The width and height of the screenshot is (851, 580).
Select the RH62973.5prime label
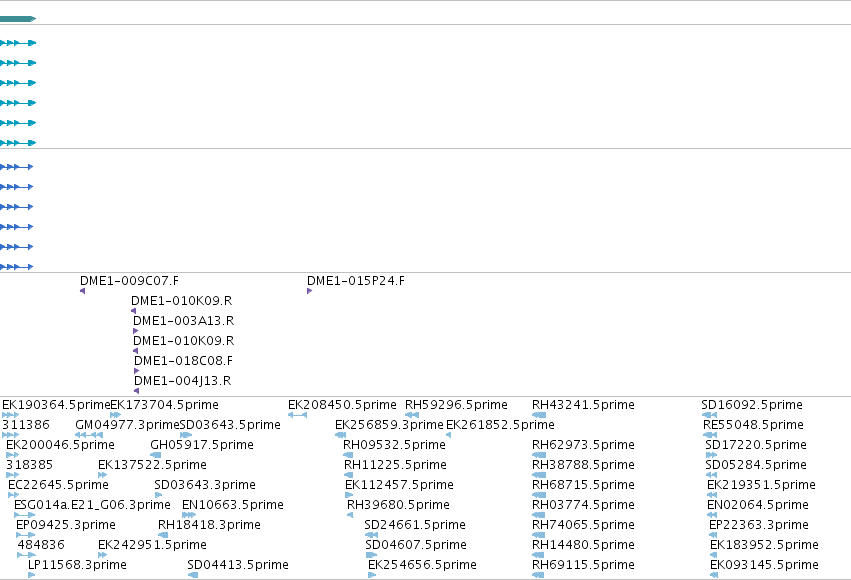click(583, 445)
